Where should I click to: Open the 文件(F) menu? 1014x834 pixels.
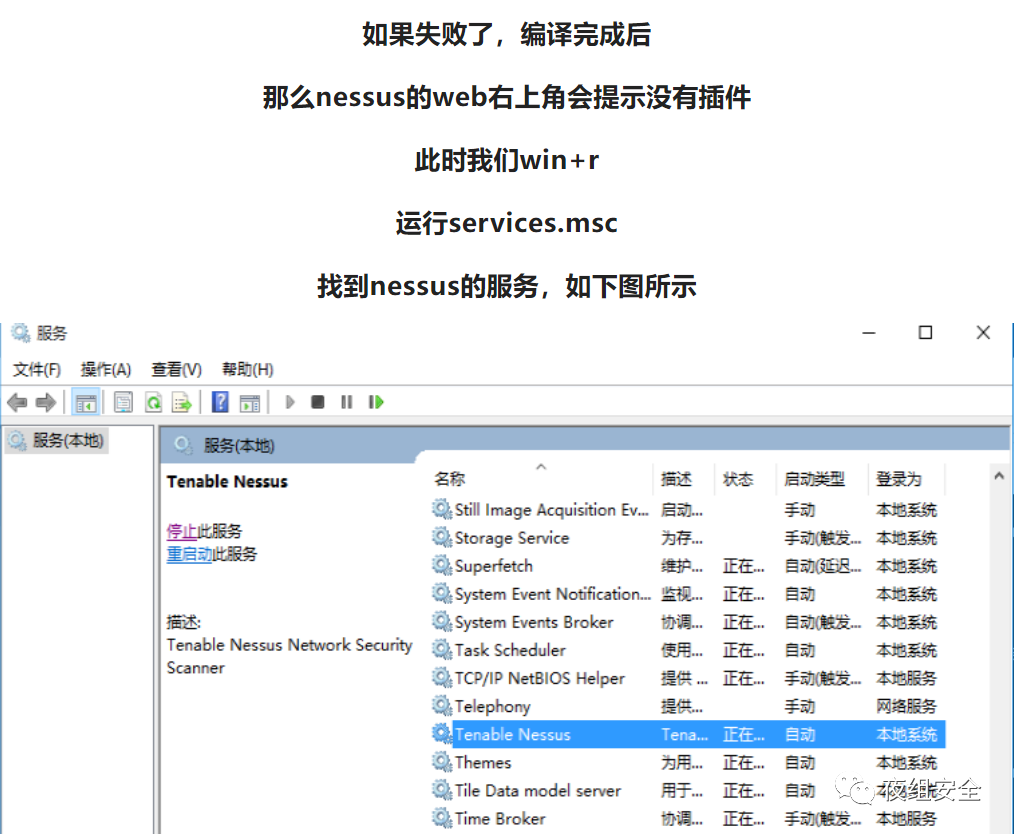(37, 370)
